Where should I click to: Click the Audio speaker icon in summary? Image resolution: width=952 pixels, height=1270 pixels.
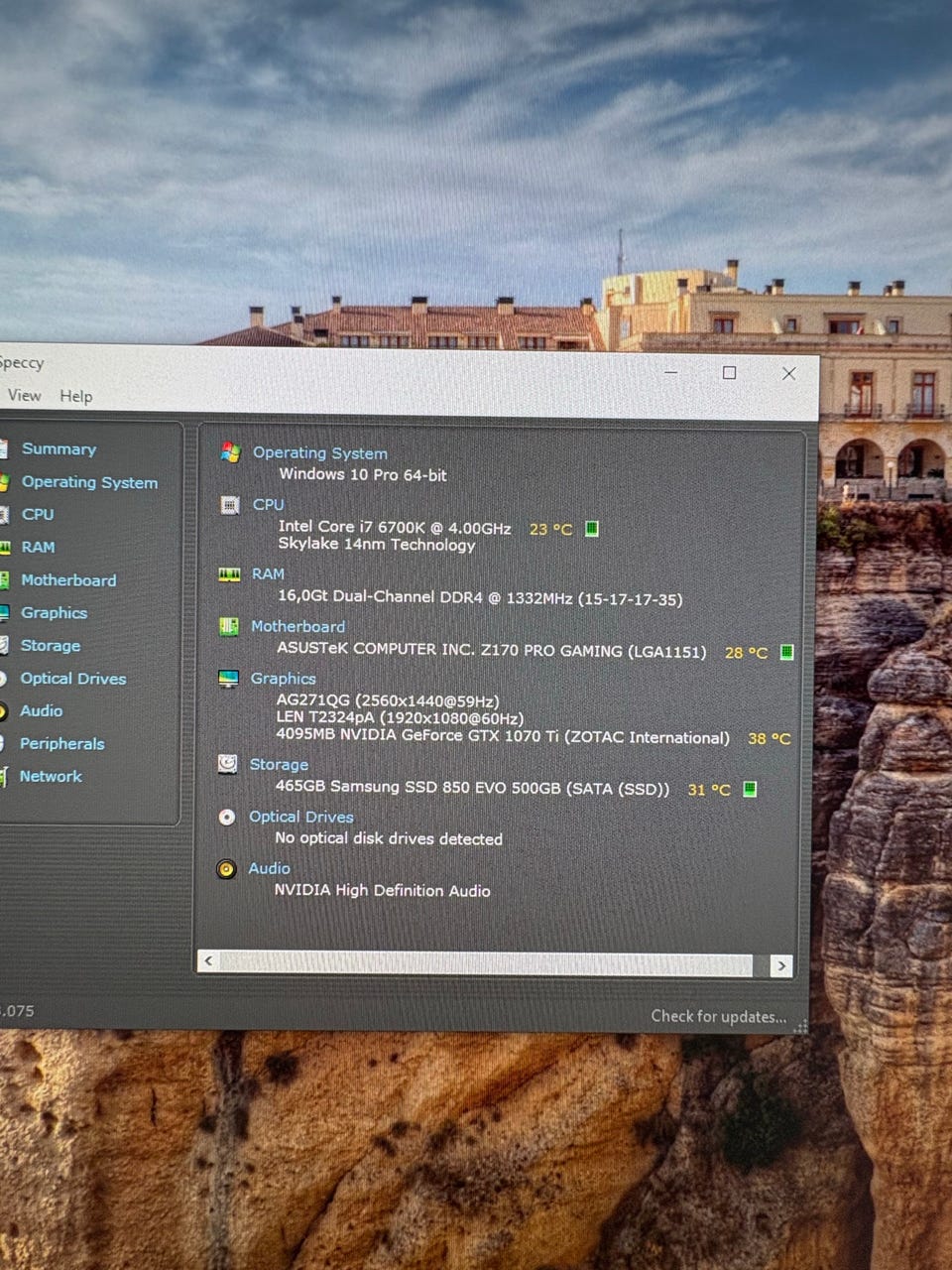(x=227, y=869)
